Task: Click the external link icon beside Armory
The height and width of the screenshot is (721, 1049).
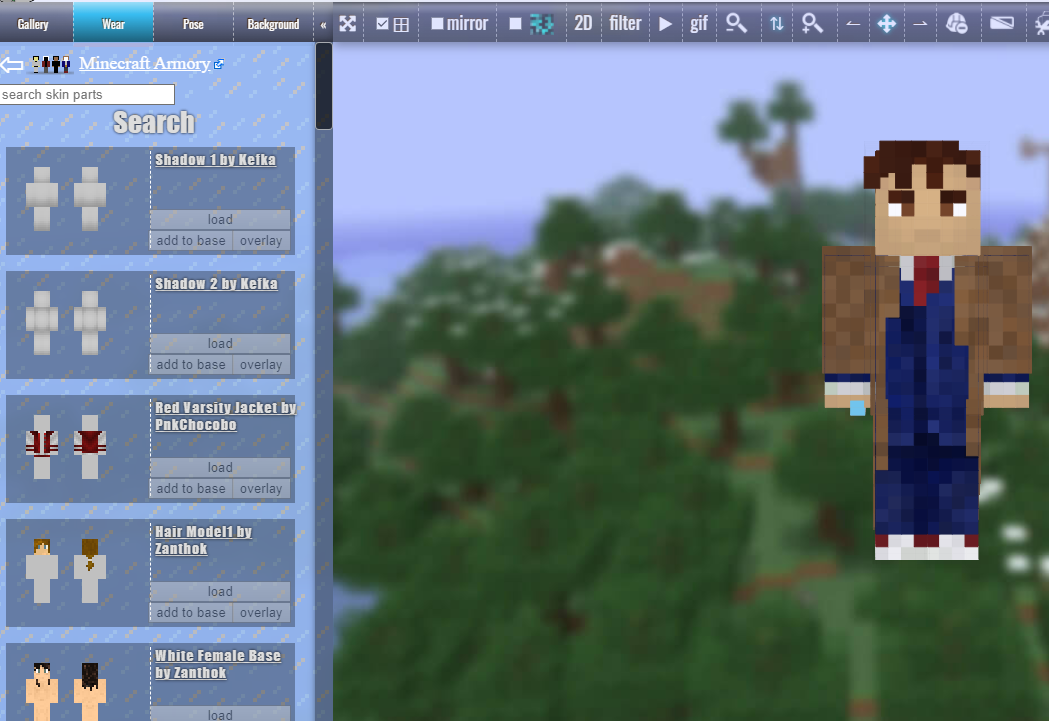Action: (x=219, y=64)
